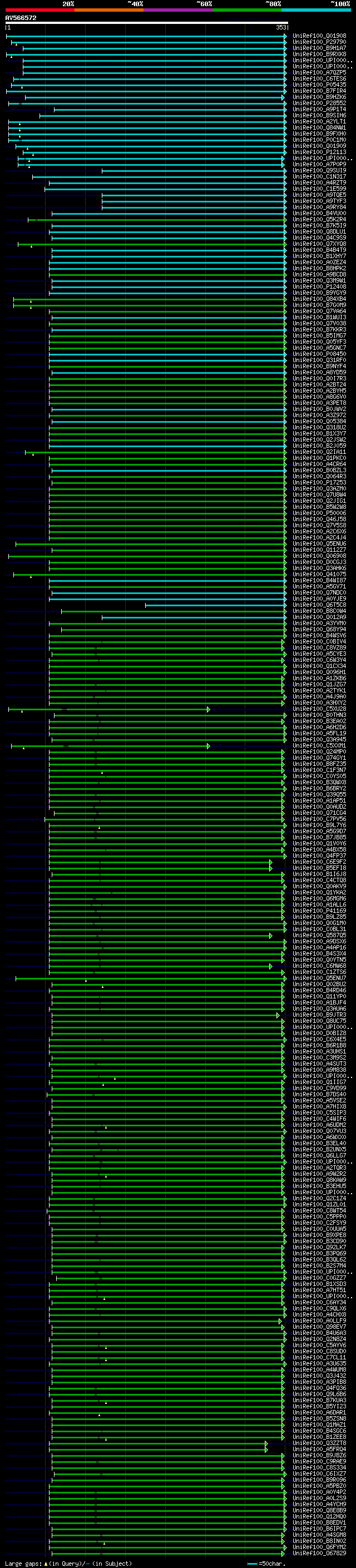Screen dimensions: 356x1568
Task: Click the short green alignment bar for UniRef100_C5XXM1
Action: pyautogui.click(x=110, y=746)
